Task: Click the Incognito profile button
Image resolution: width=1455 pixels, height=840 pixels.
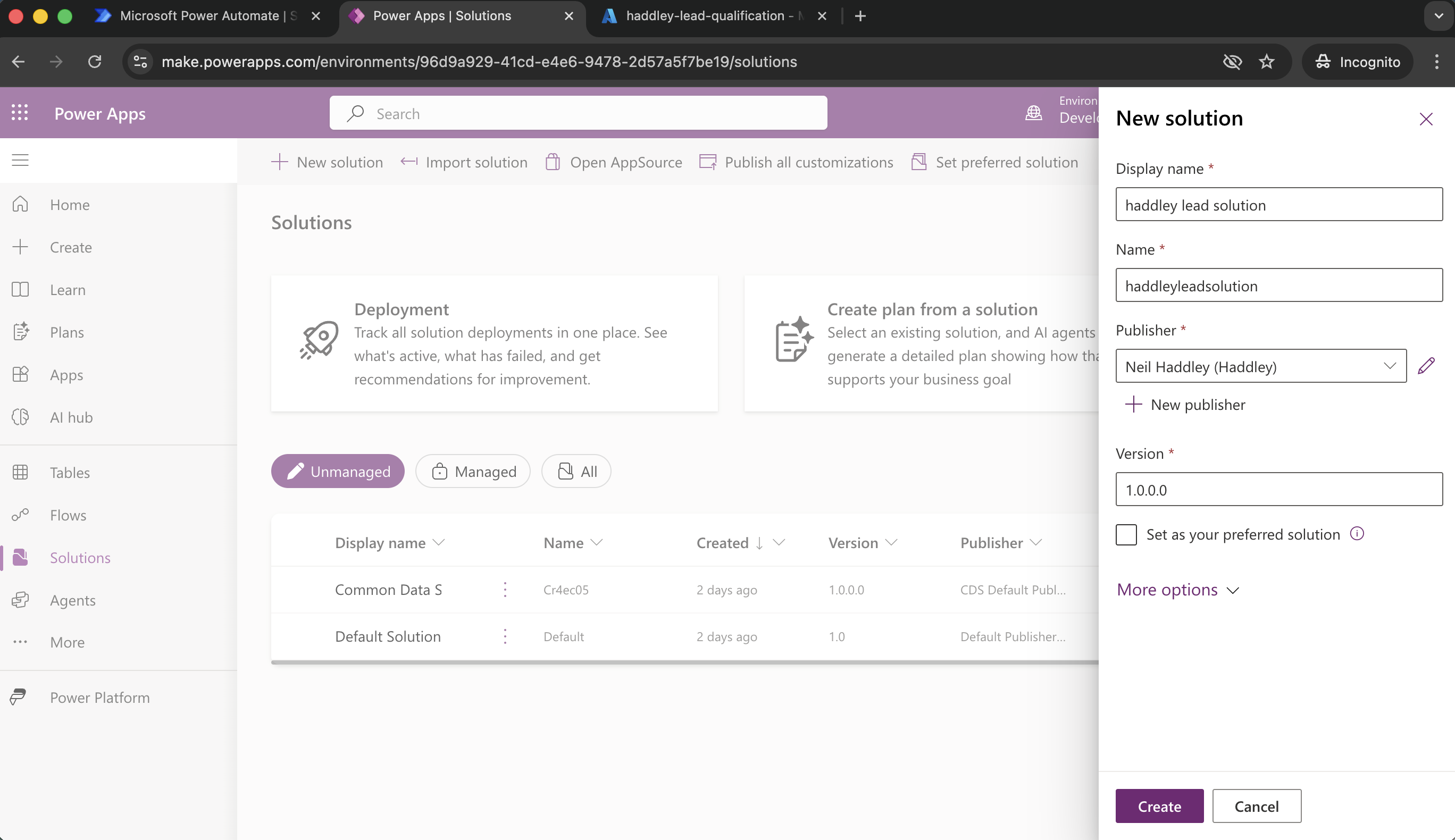Action: [x=1358, y=62]
